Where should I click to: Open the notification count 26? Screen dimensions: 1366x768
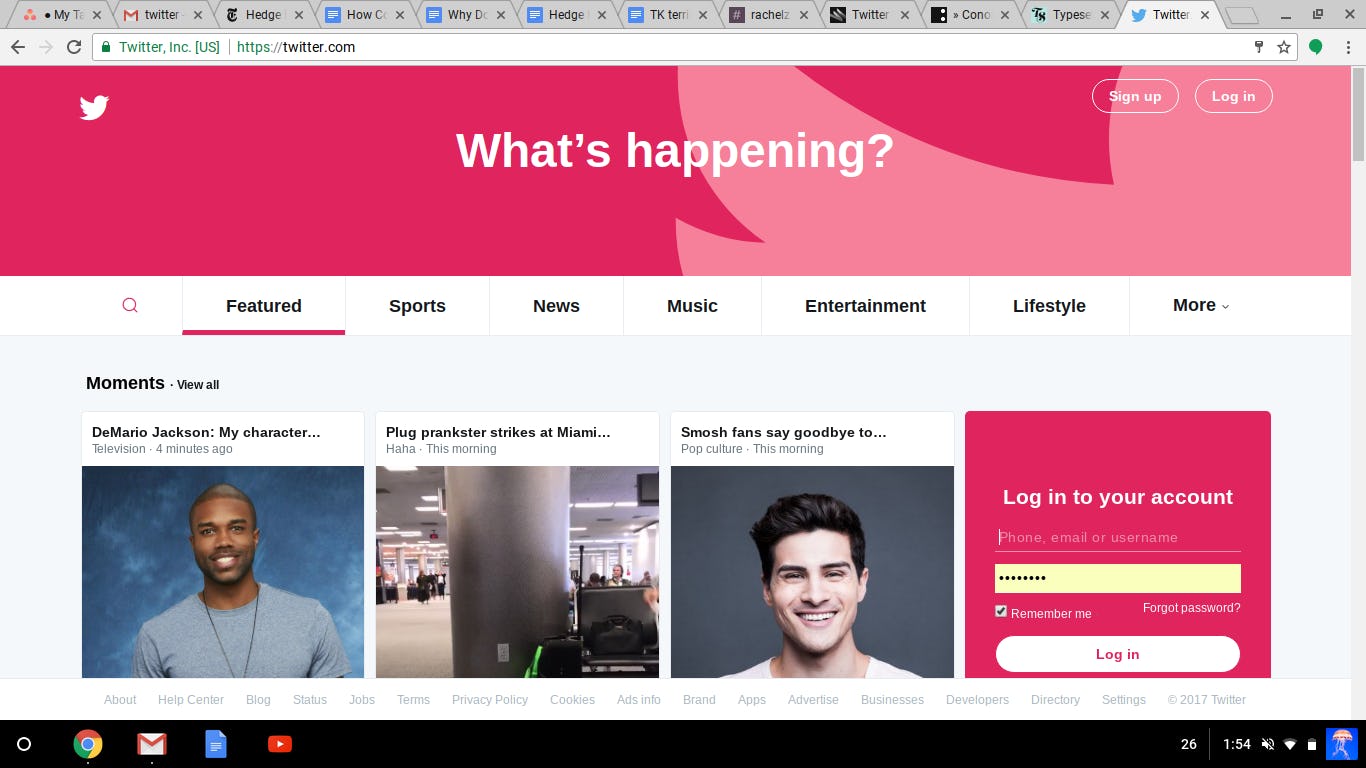pyautogui.click(x=1189, y=744)
